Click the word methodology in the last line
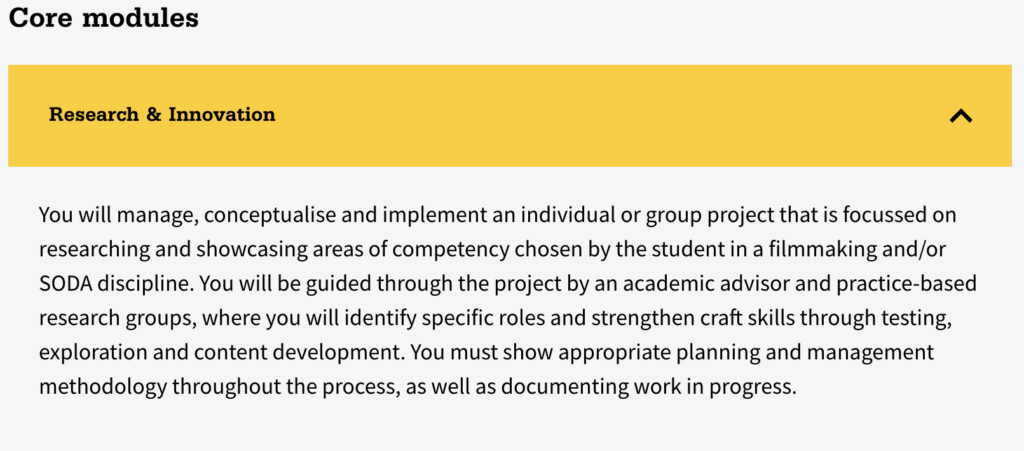The width and height of the screenshot is (1024, 451). 103,387
